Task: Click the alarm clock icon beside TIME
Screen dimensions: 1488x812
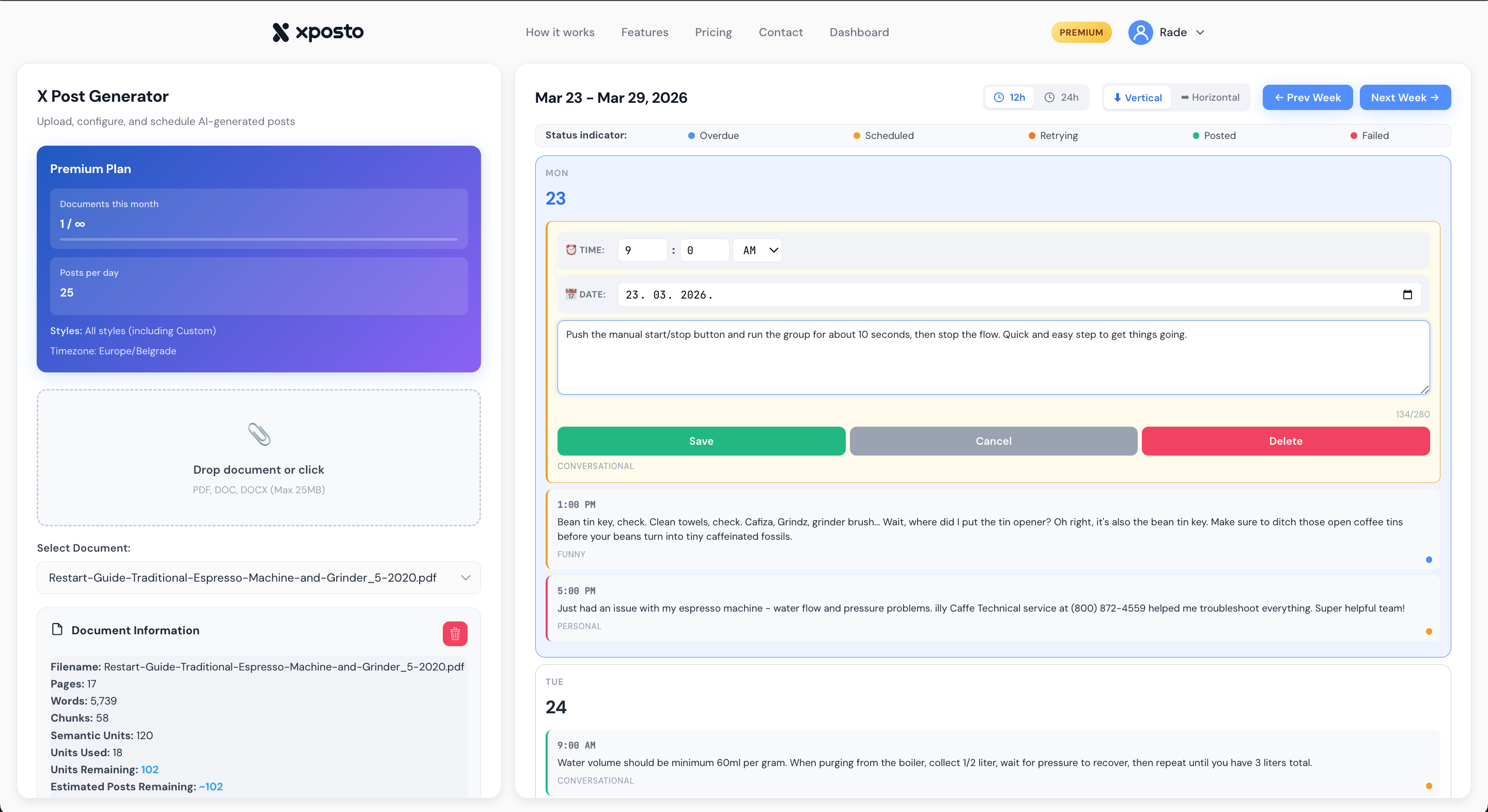Action: (571, 250)
